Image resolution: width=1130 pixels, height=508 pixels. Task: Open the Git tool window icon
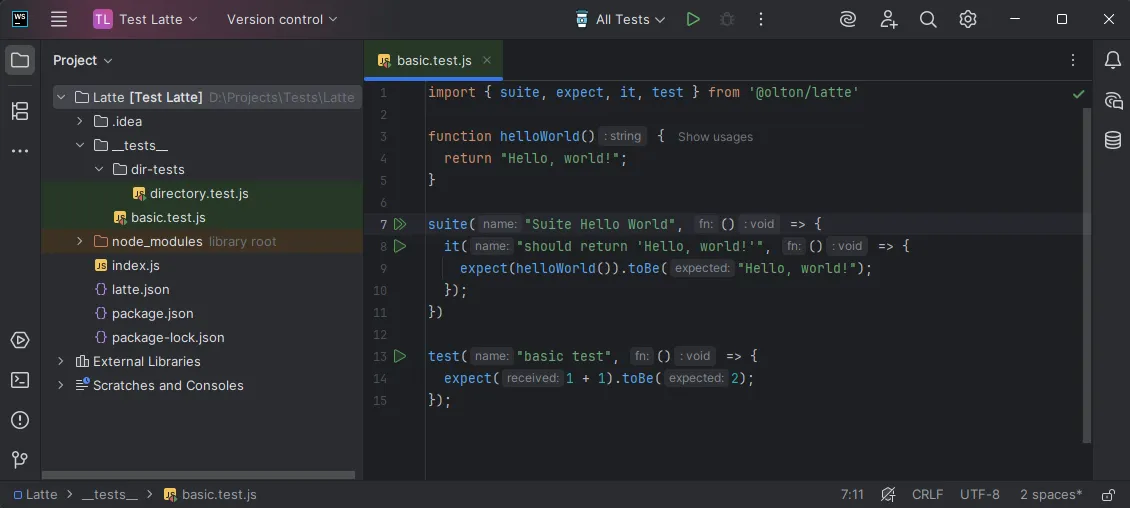[20, 460]
